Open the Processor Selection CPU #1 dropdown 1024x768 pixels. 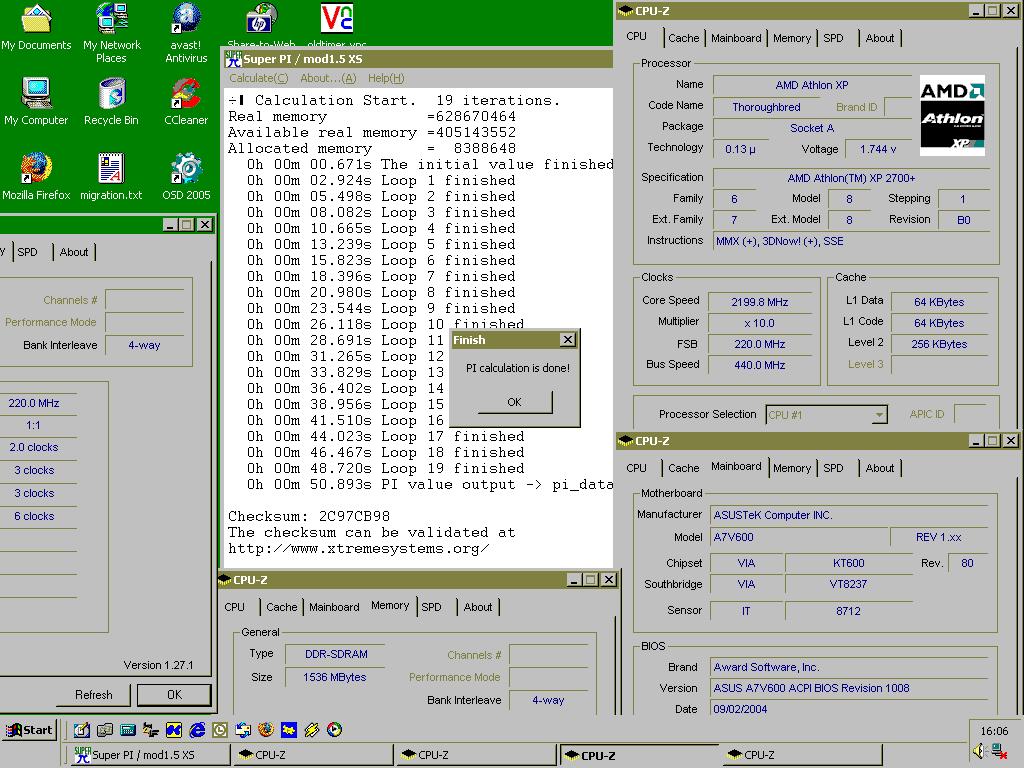pos(826,414)
